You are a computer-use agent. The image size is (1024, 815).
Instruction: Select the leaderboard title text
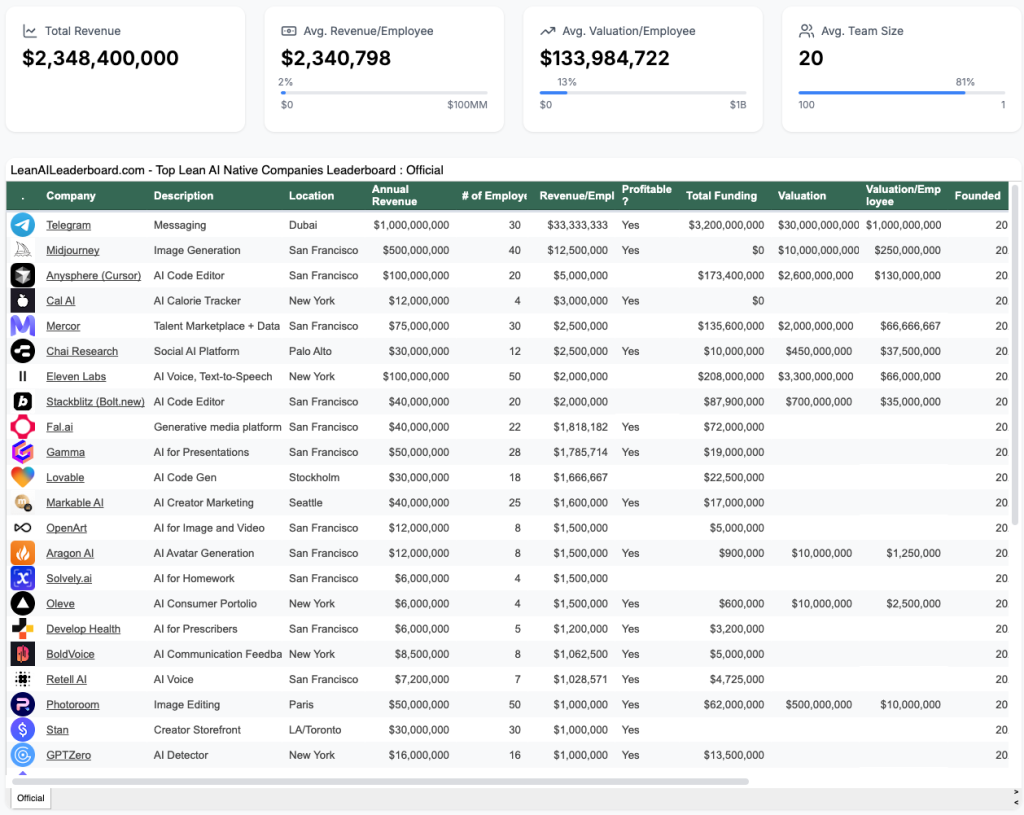[x=227, y=170]
